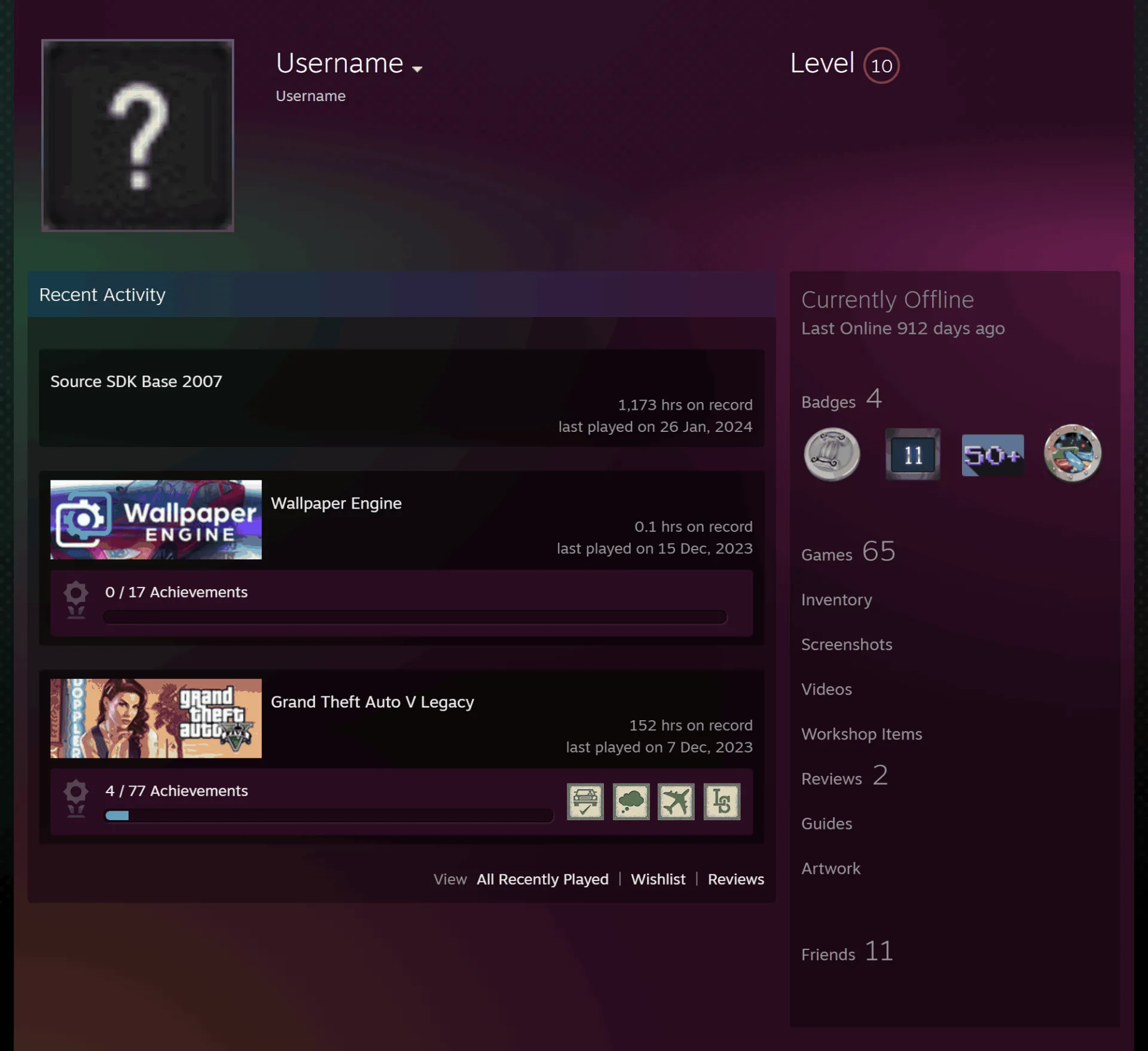Open the Reviews link beside Wishlist

pos(736,879)
